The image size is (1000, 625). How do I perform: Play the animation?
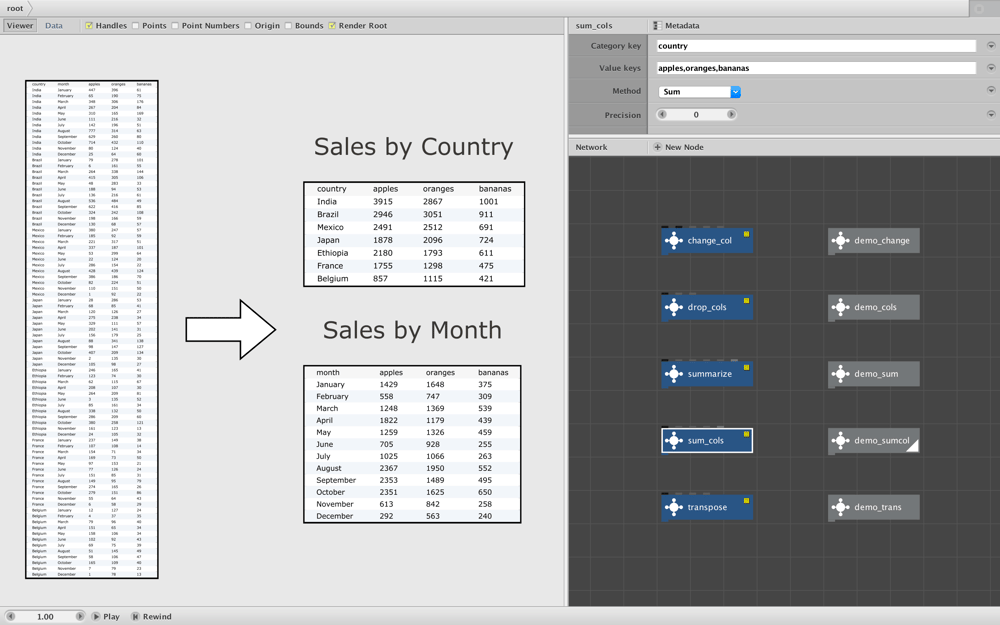(106, 617)
